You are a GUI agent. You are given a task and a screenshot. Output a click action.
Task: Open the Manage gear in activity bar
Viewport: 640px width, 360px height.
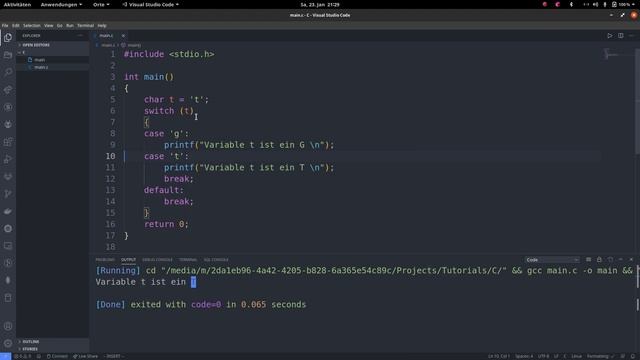8,343
